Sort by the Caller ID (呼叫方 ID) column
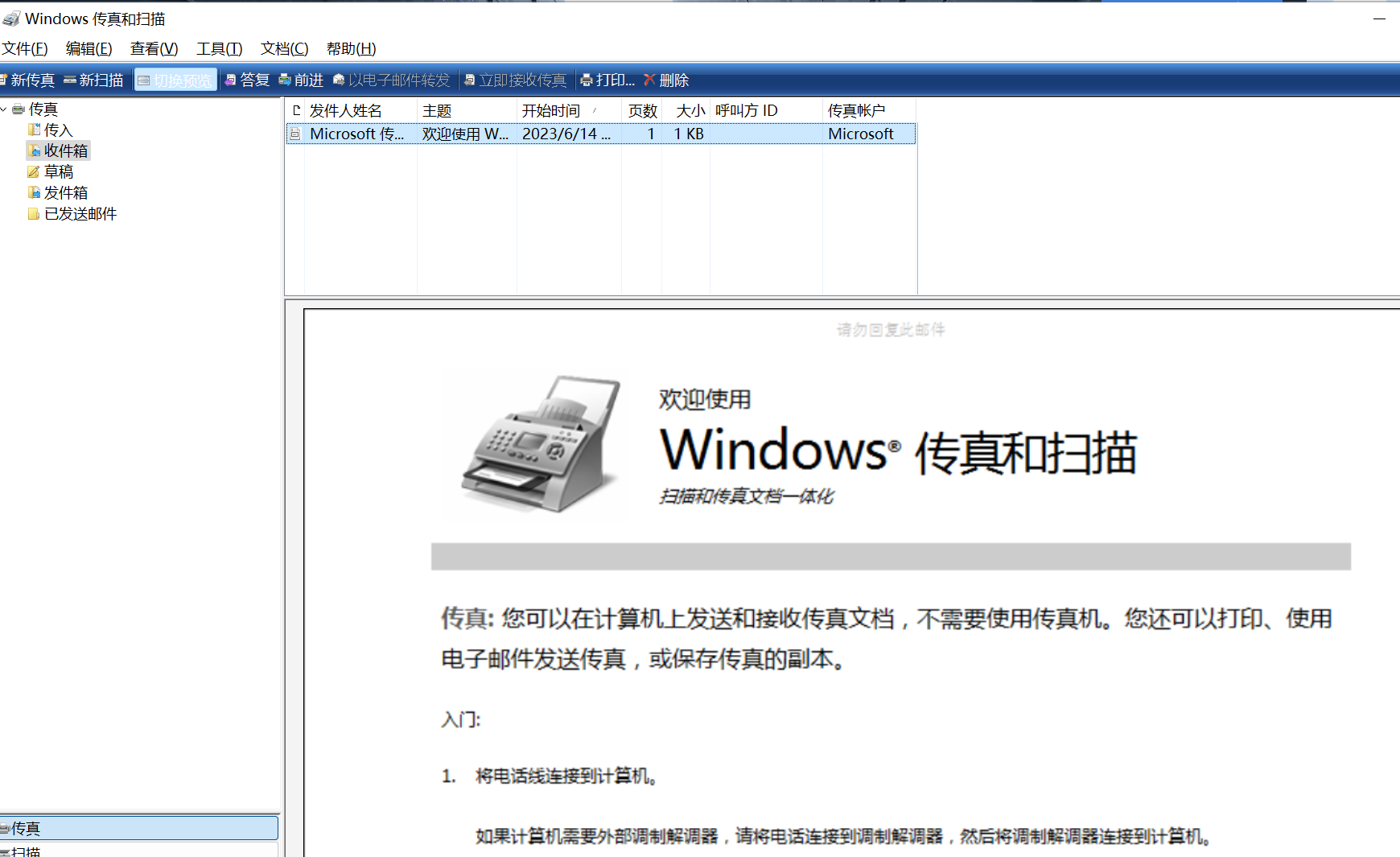Image resolution: width=1400 pixels, height=857 pixels. click(x=766, y=110)
